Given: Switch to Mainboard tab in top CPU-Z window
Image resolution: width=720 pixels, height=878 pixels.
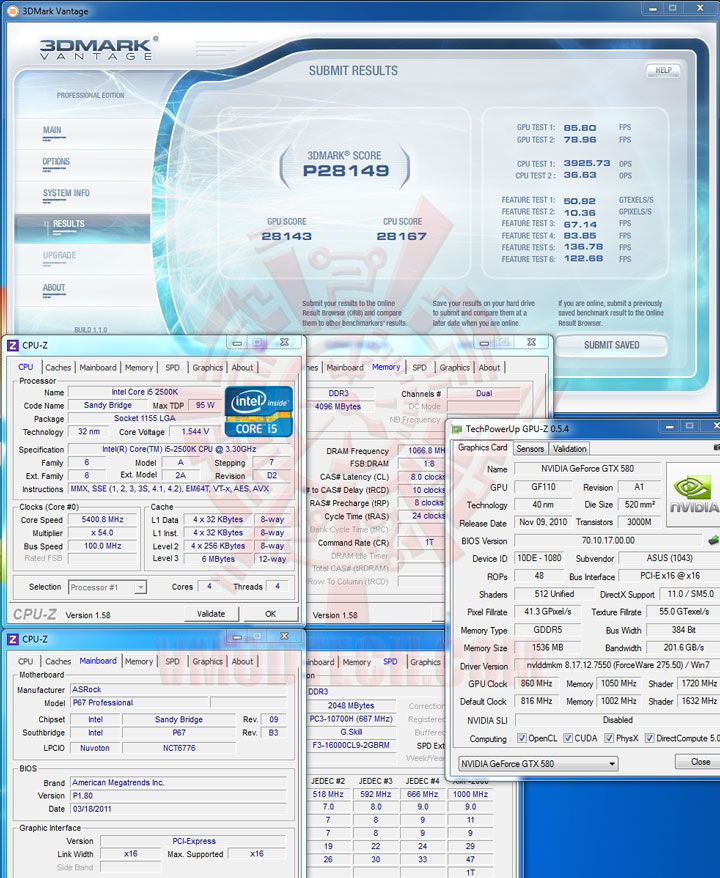Looking at the screenshot, I should [98, 367].
